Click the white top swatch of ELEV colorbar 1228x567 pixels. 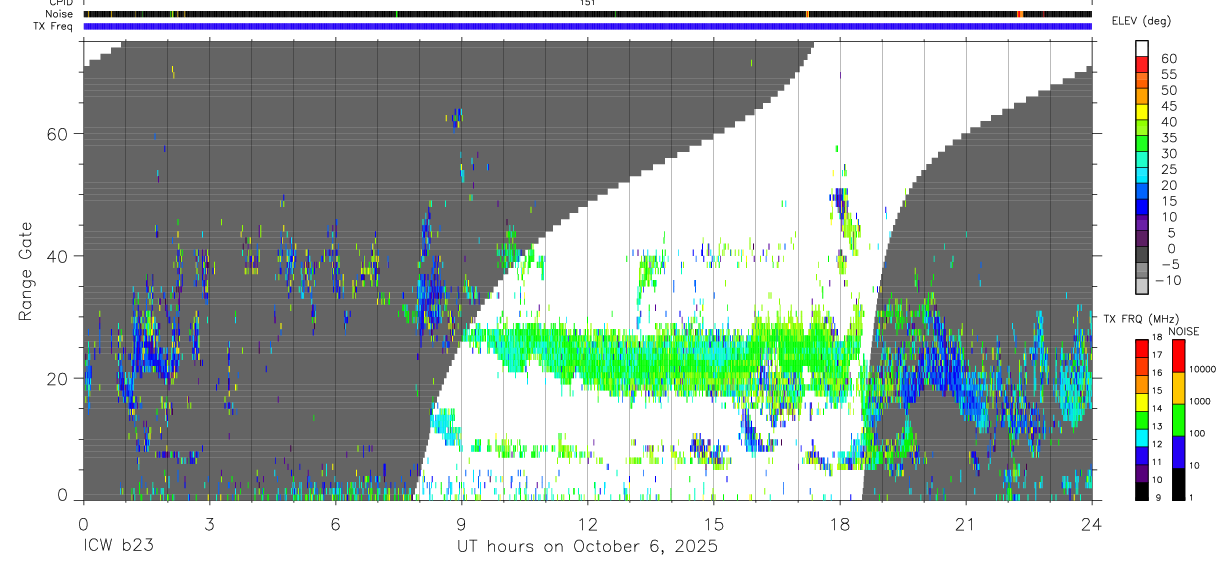click(1142, 47)
